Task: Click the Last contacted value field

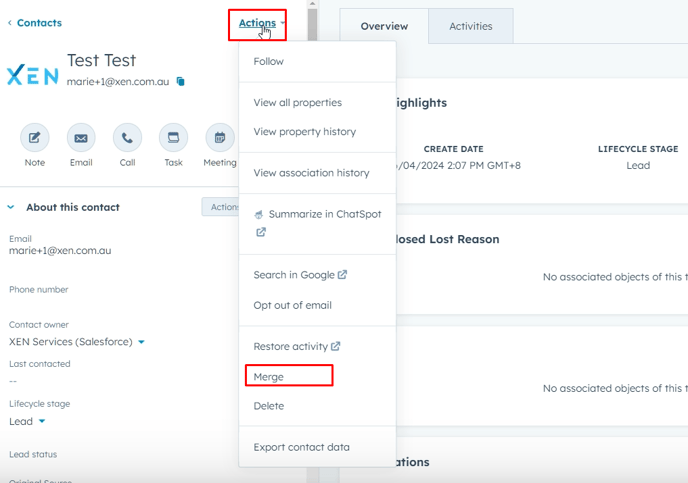Action: tap(13, 381)
